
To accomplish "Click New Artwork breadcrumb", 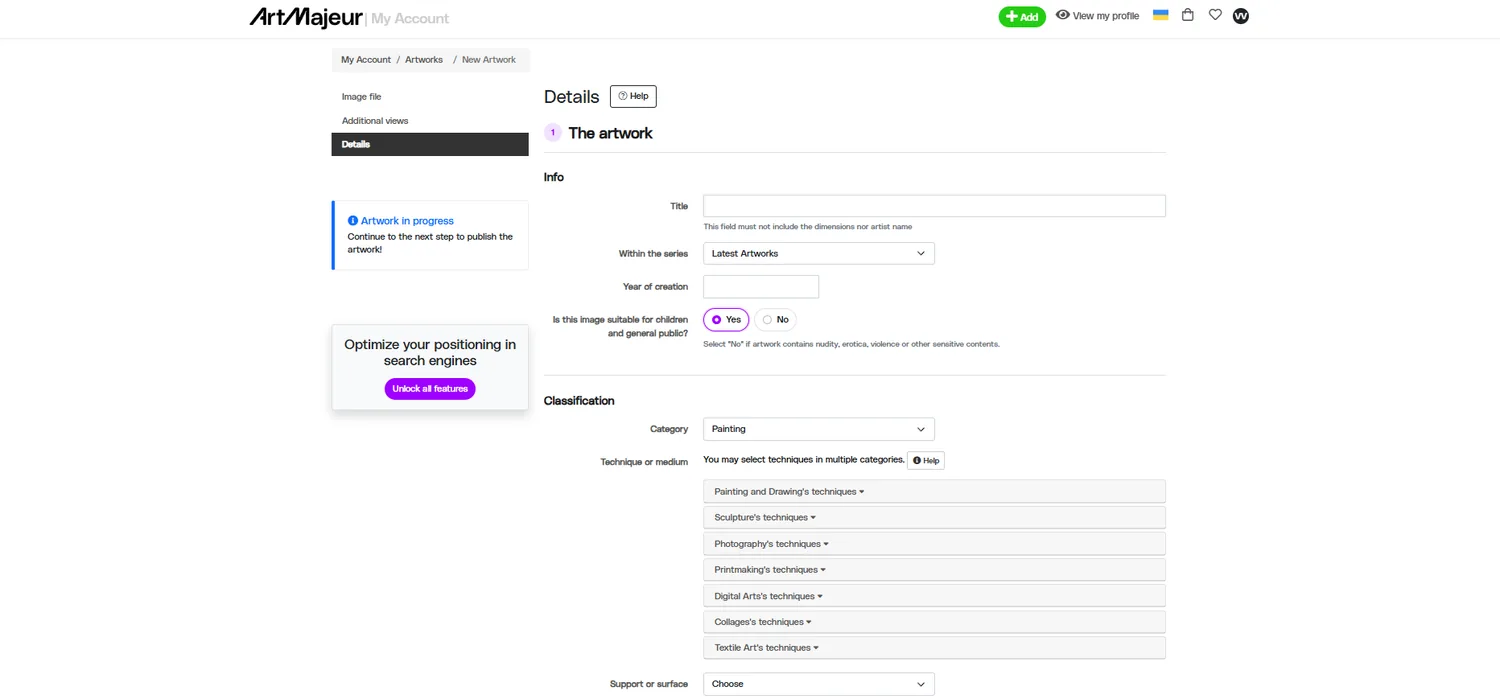I will (489, 60).
